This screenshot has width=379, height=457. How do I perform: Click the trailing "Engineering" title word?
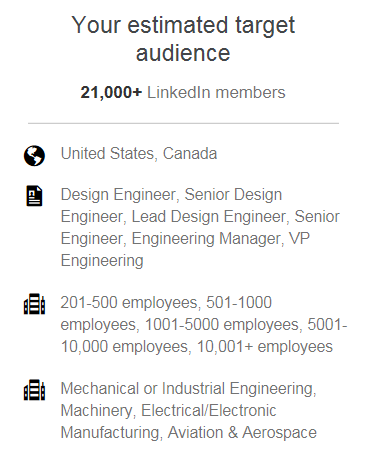point(102,261)
